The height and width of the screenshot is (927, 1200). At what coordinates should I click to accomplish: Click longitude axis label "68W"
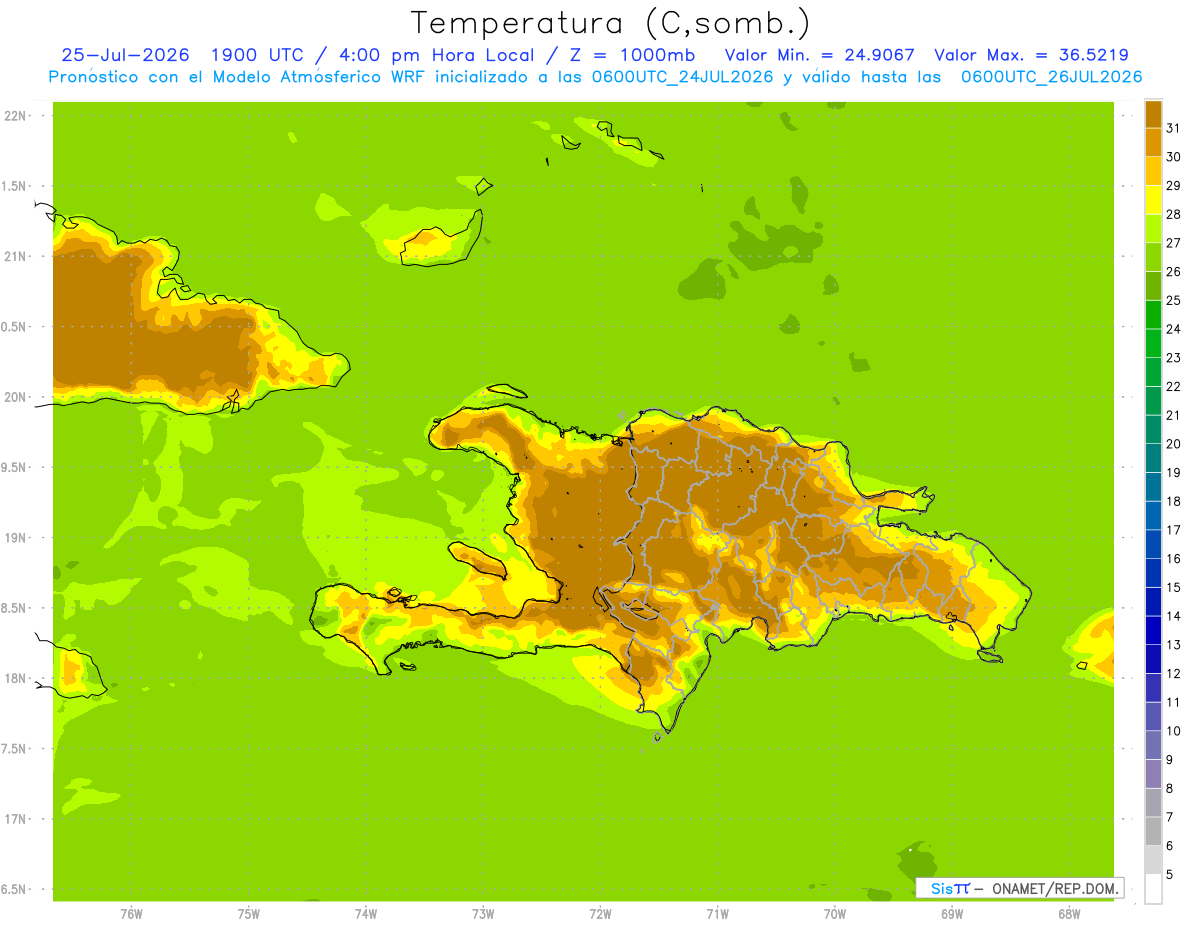pyautogui.click(x=1069, y=914)
